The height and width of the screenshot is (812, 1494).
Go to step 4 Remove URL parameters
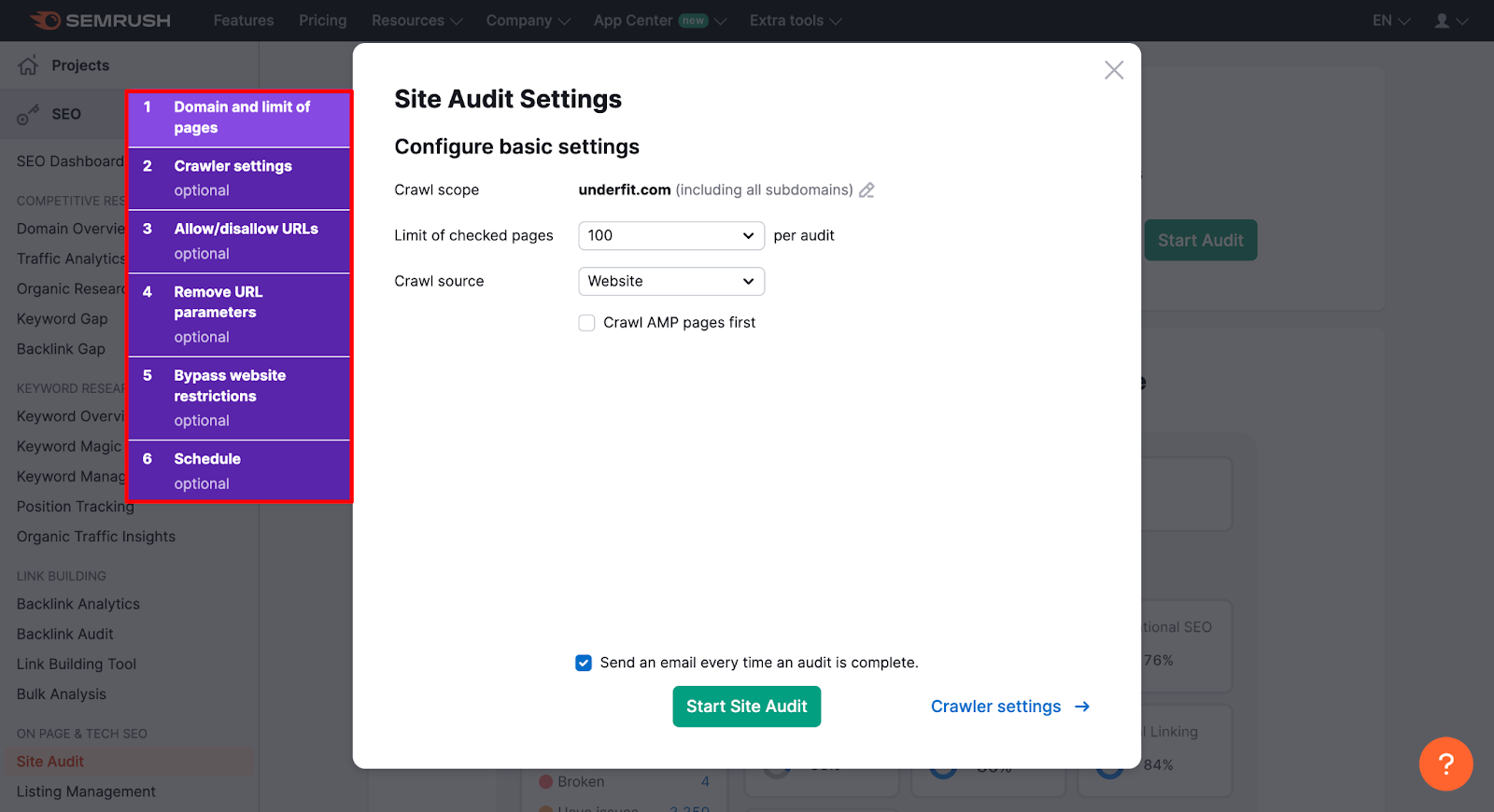239,315
